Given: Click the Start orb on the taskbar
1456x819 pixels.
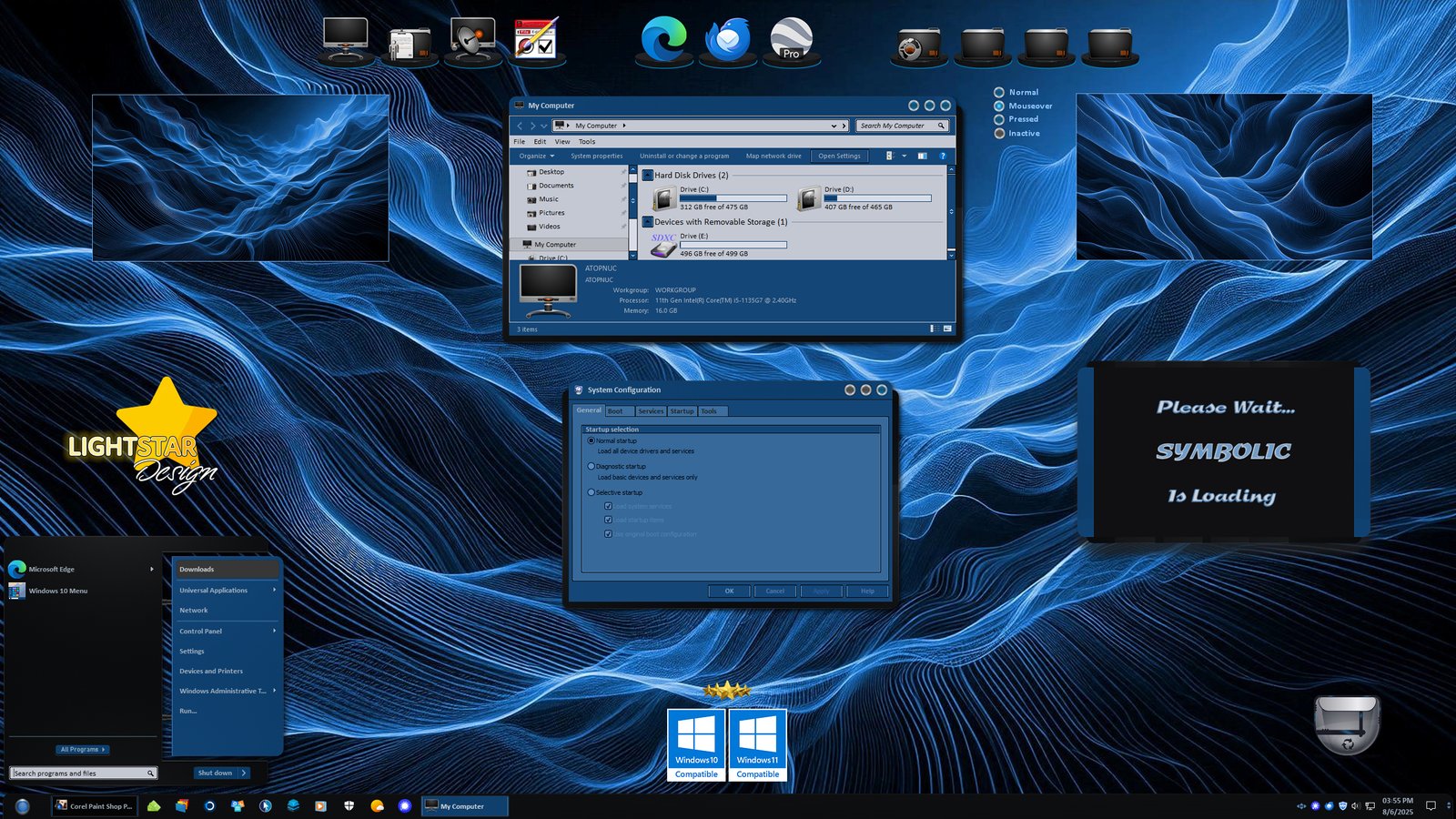Looking at the screenshot, I should click(23, 806).
